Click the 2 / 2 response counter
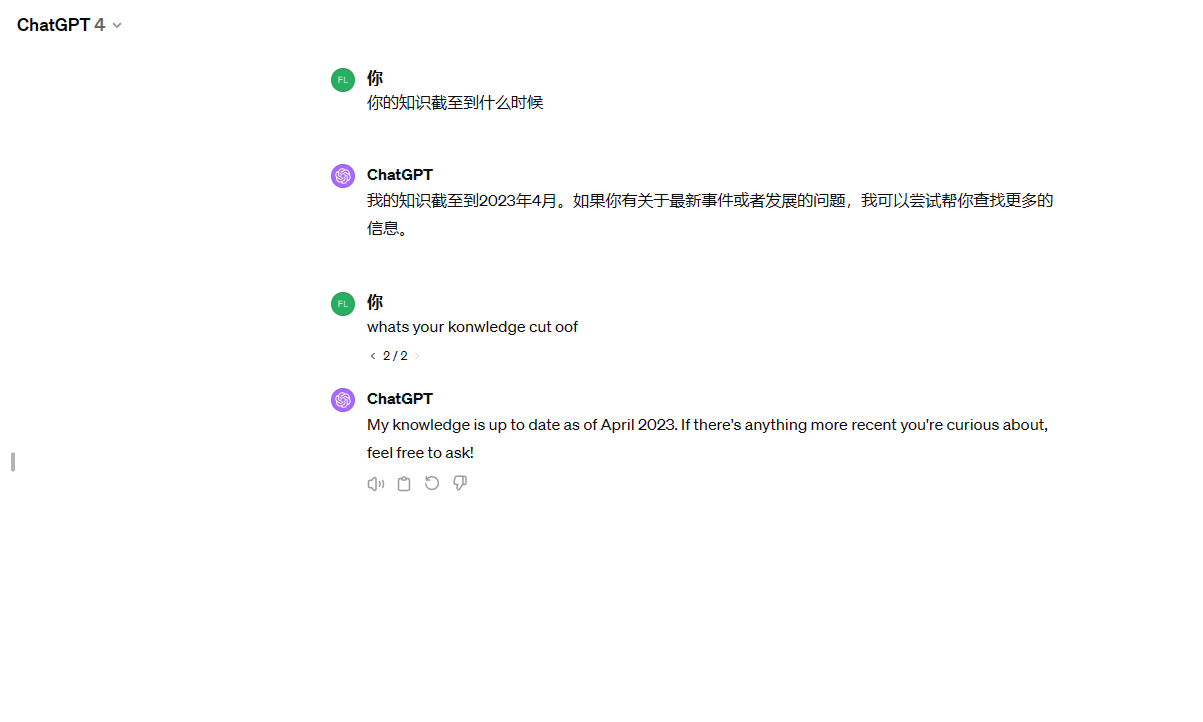 coord(395,356)
